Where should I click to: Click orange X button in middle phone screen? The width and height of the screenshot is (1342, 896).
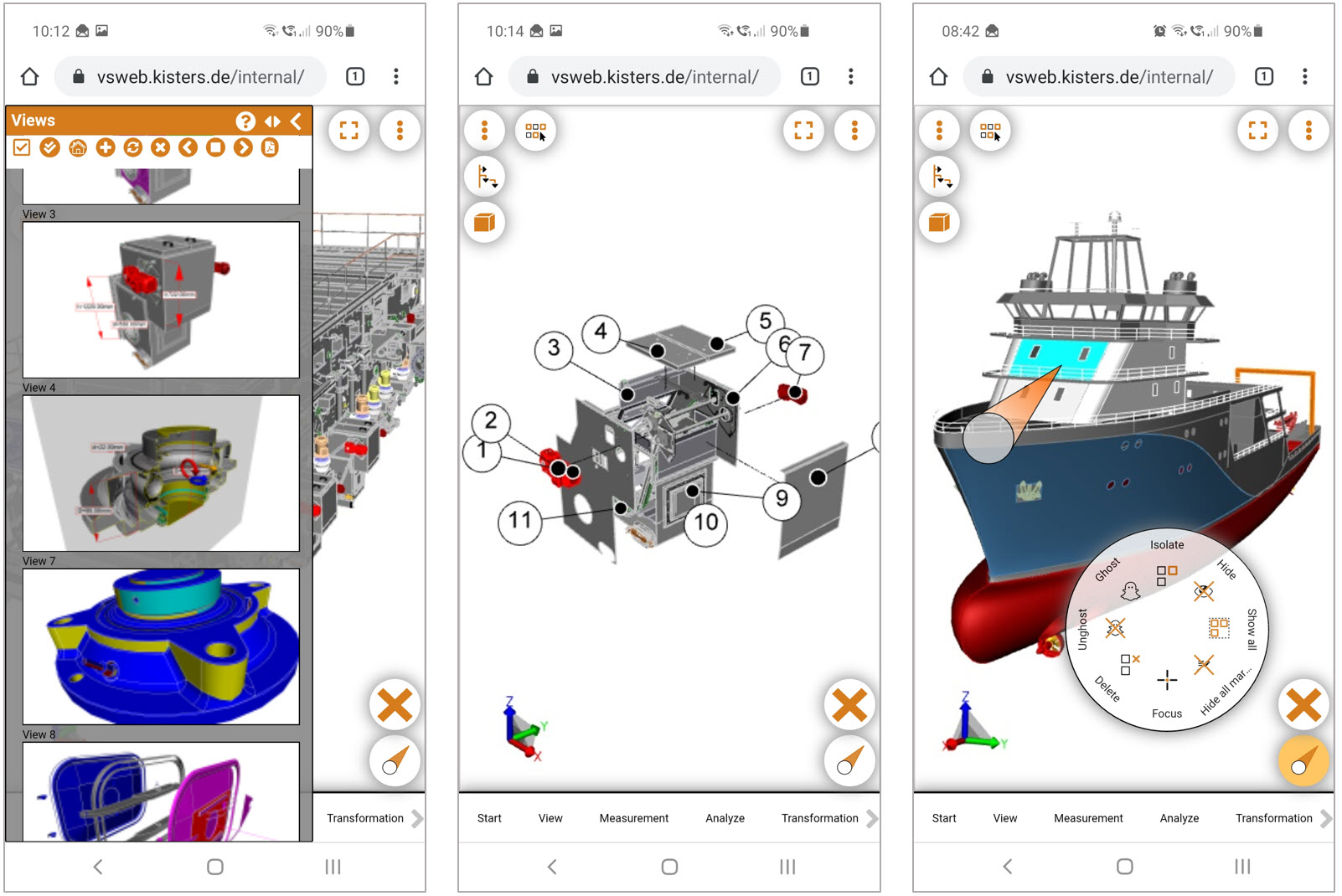pos(849,705)
